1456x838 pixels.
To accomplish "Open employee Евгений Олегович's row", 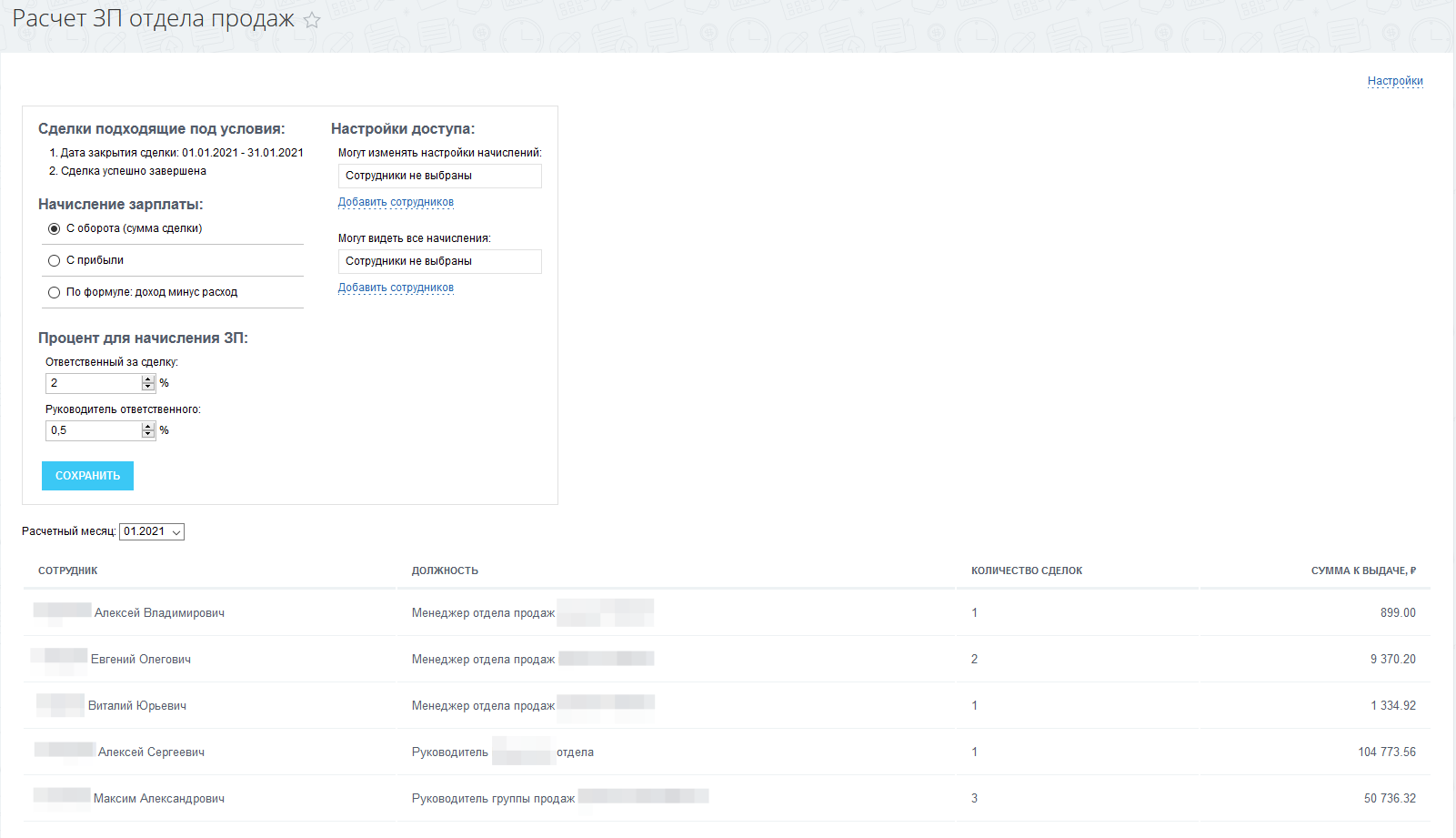I will pos(140,660).
